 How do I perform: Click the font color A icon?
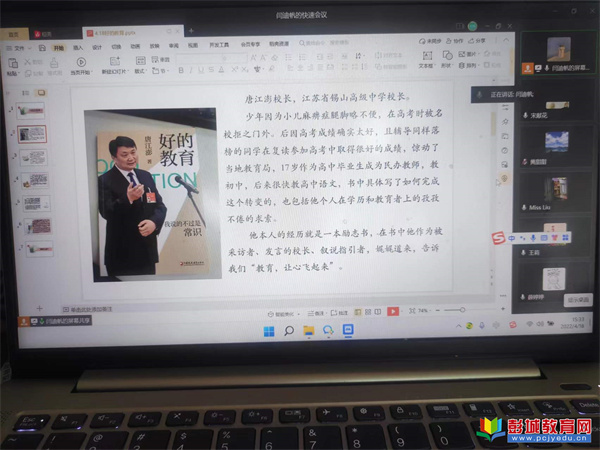click(222, 70)
